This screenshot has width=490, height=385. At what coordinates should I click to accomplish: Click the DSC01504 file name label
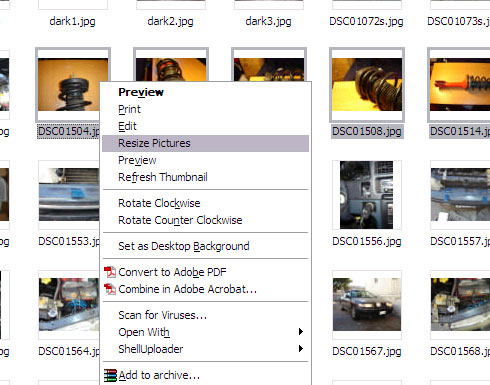coord(69,131)
